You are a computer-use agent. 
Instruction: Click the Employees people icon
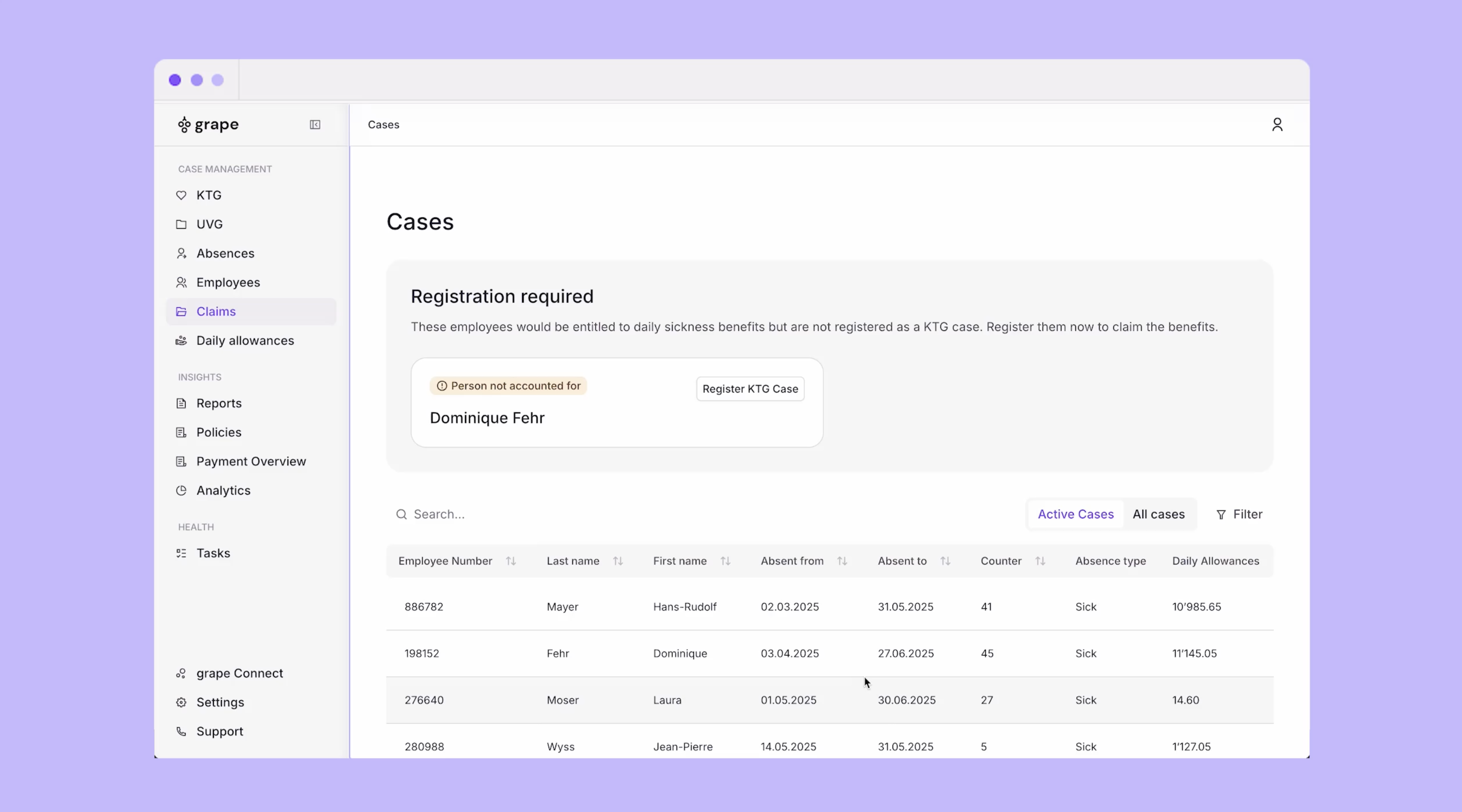click(181, 282)
